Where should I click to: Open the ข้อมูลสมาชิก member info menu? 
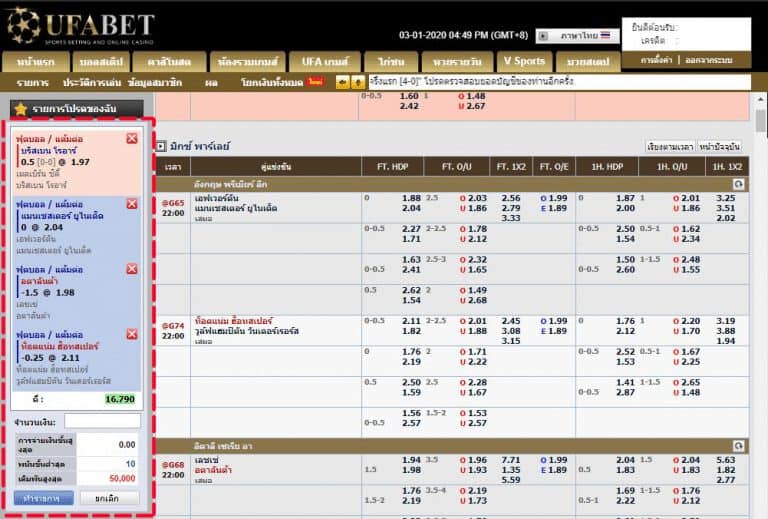155,83
